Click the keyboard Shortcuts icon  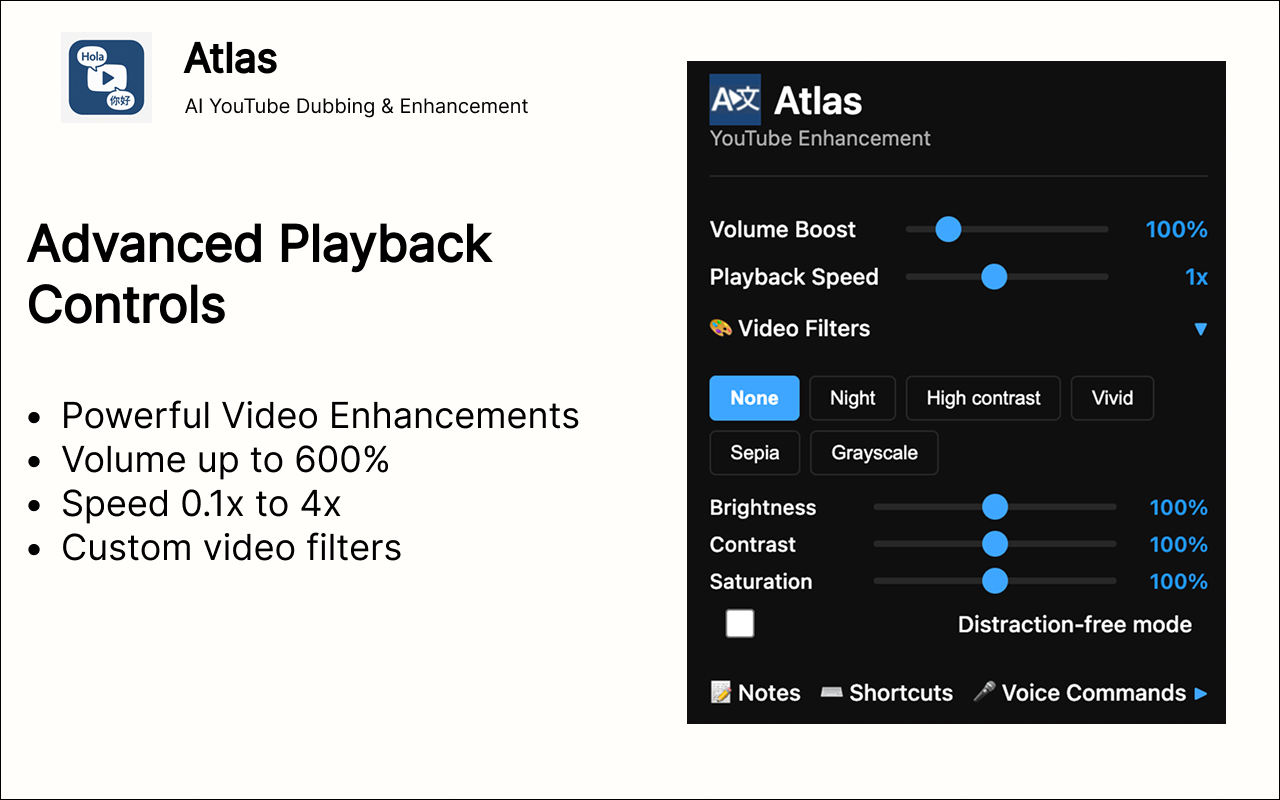pyautogui.click(x=832, y=692)
